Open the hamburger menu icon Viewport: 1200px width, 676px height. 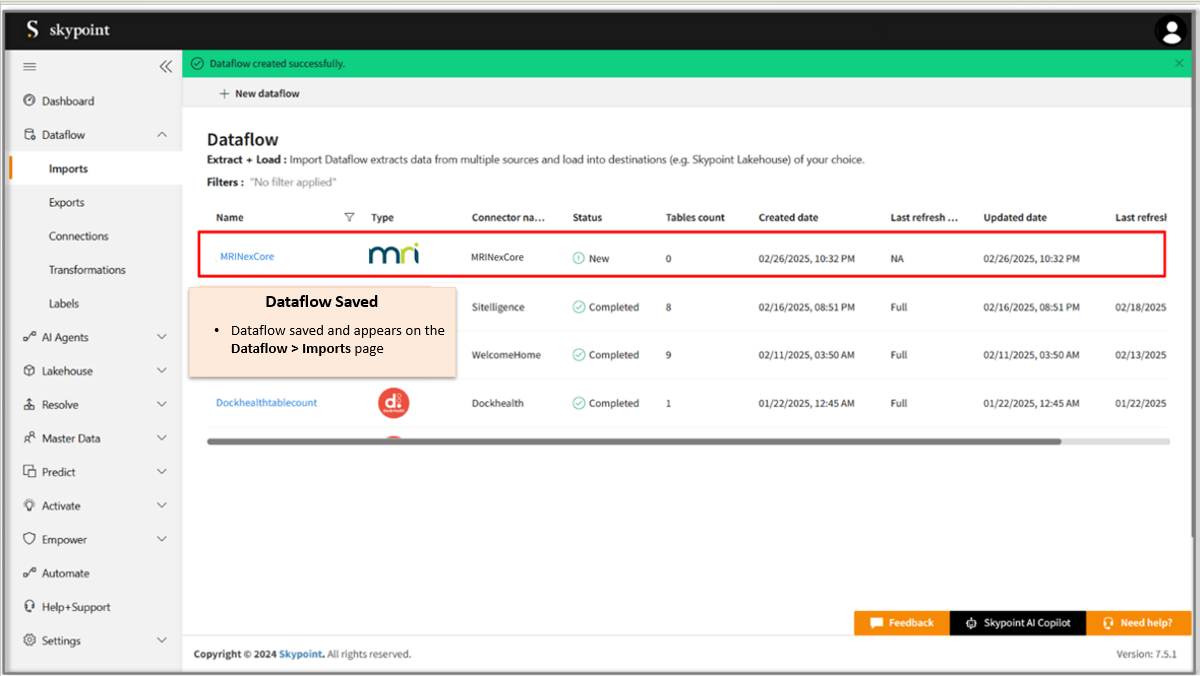coord(30,67)
